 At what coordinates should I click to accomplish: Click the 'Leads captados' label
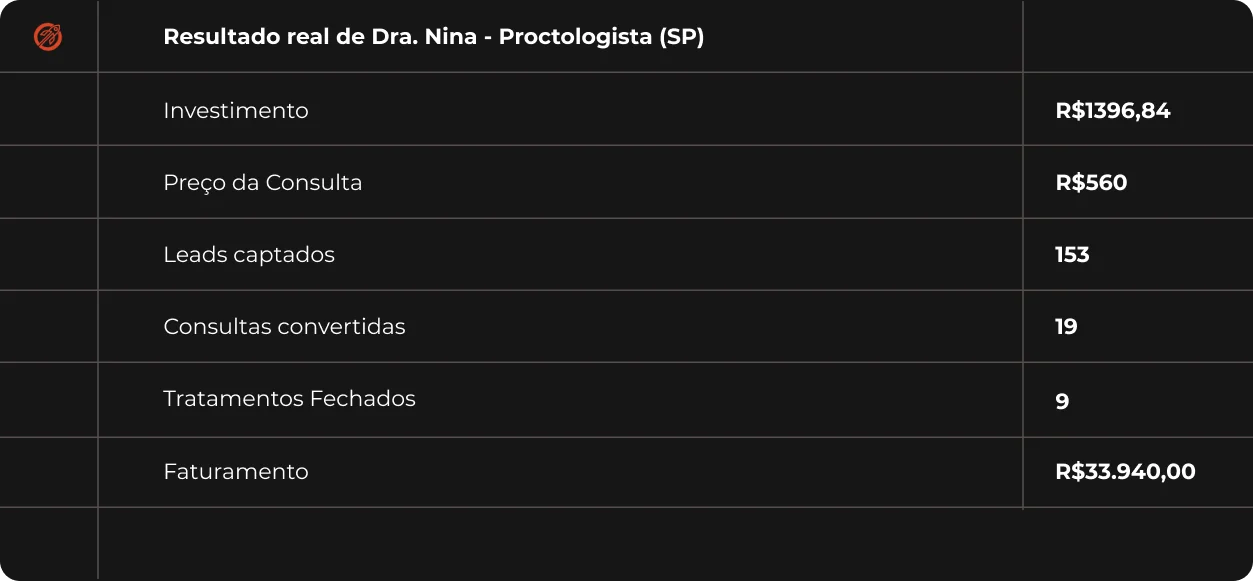coord(249,255)
